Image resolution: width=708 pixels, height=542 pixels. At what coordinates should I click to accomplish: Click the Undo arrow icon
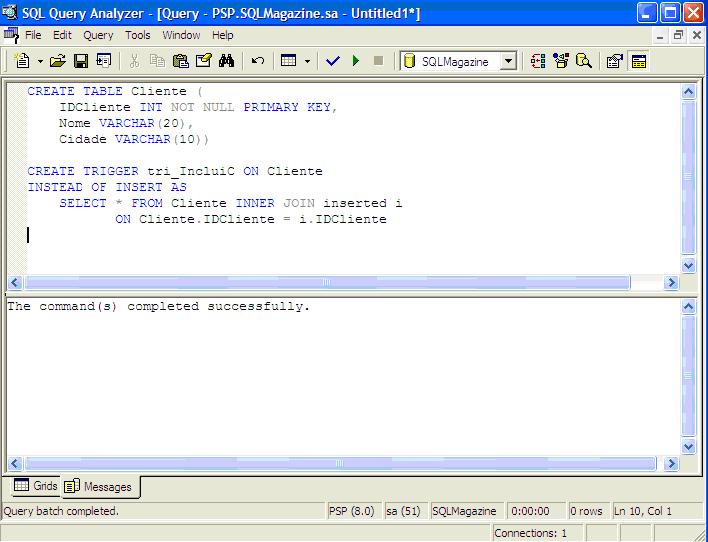click(258, 61)
